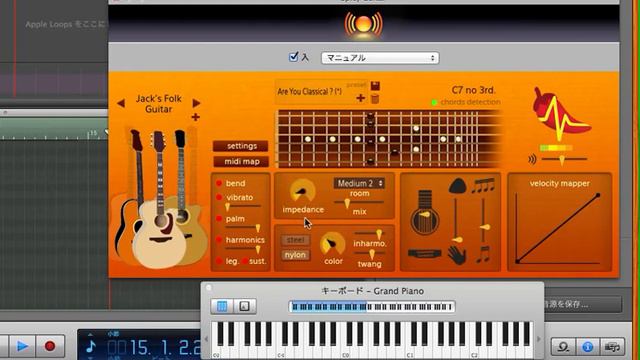
Task: Open the Medium 2 room dropdown
Action: point(359,183)
